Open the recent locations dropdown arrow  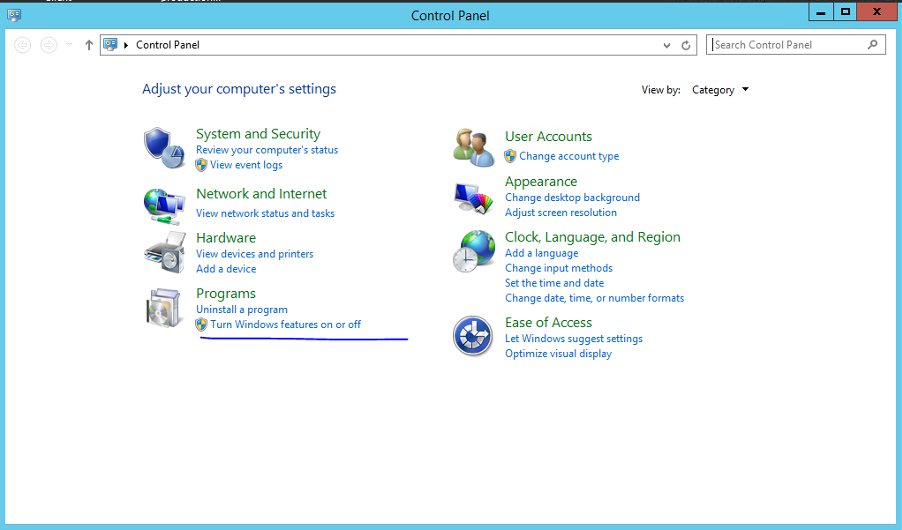69,45
